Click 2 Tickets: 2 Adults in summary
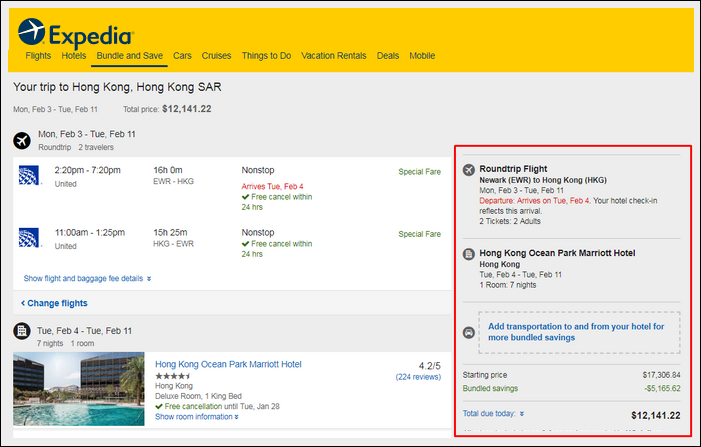This screenshot has width=701, height=447. tap(510, 221)
